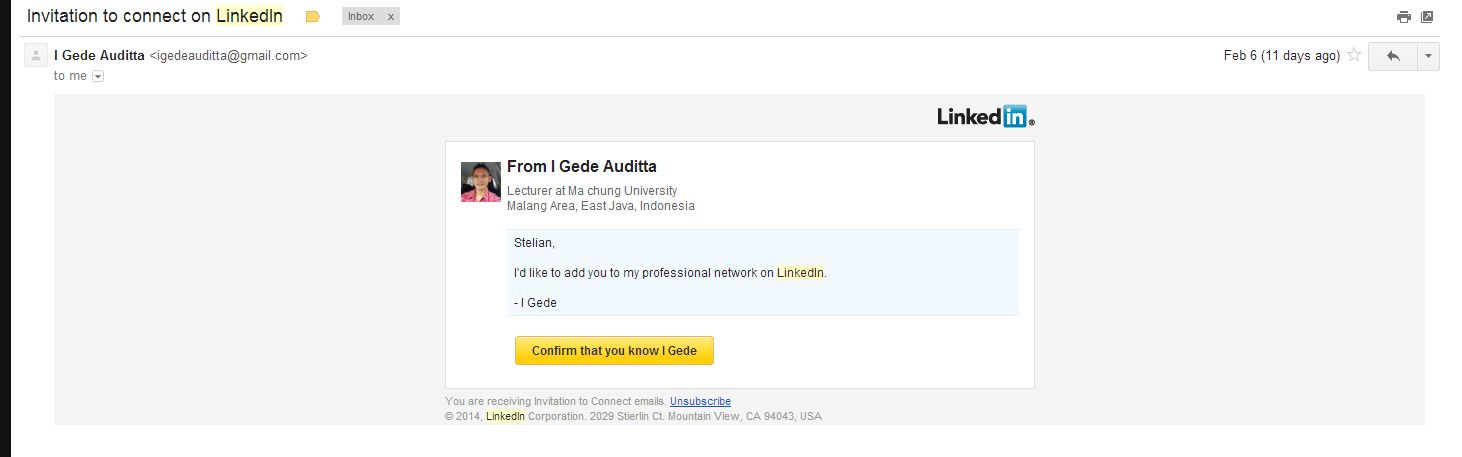Open the email in a new window
This screenshot has height=457, width=1462.
pyautogui.click(x=1427, y=17)
